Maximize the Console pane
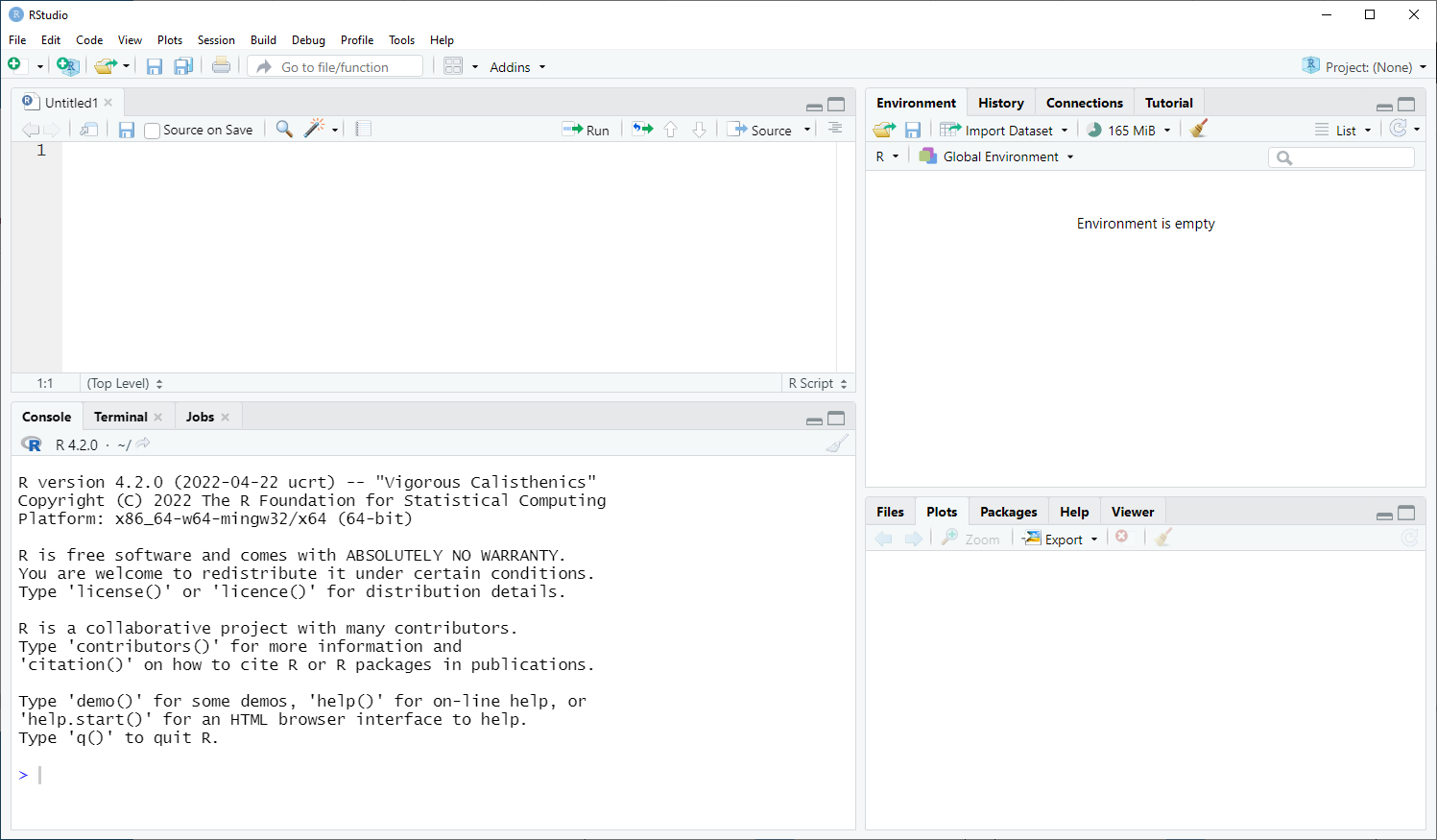 [x=836, y=419]
